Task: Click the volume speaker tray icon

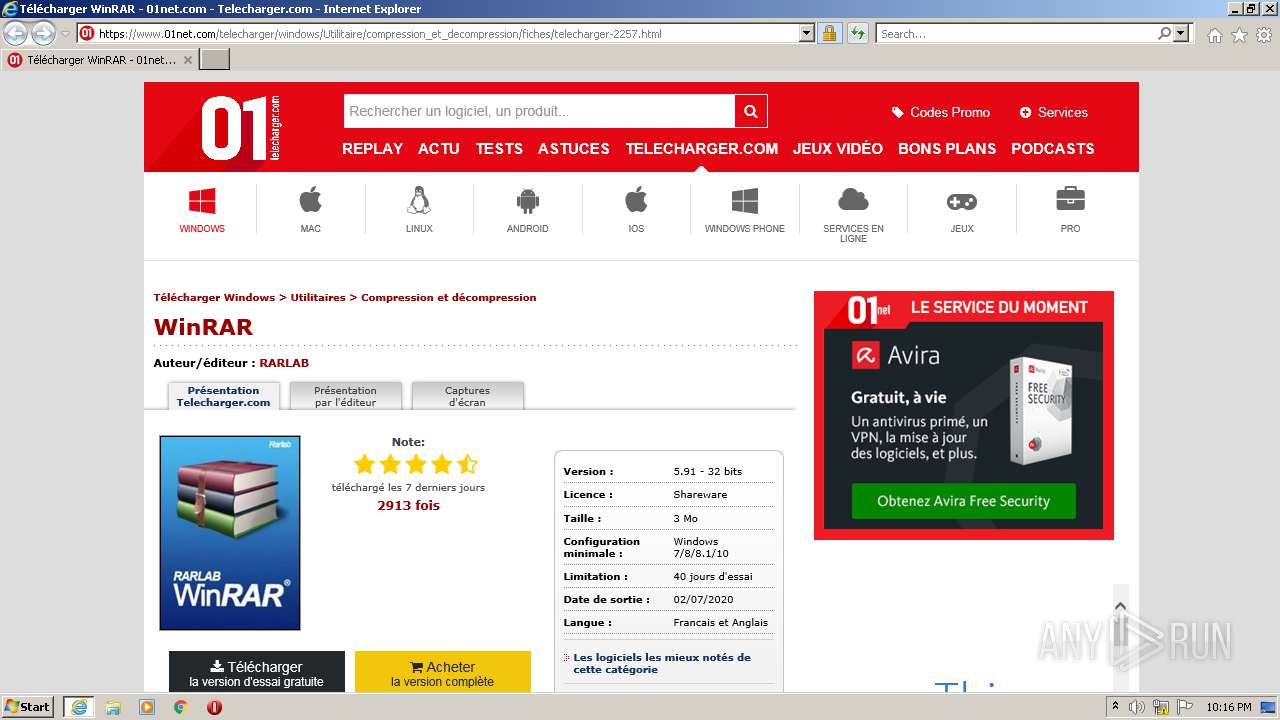Action: point(1137,707)
